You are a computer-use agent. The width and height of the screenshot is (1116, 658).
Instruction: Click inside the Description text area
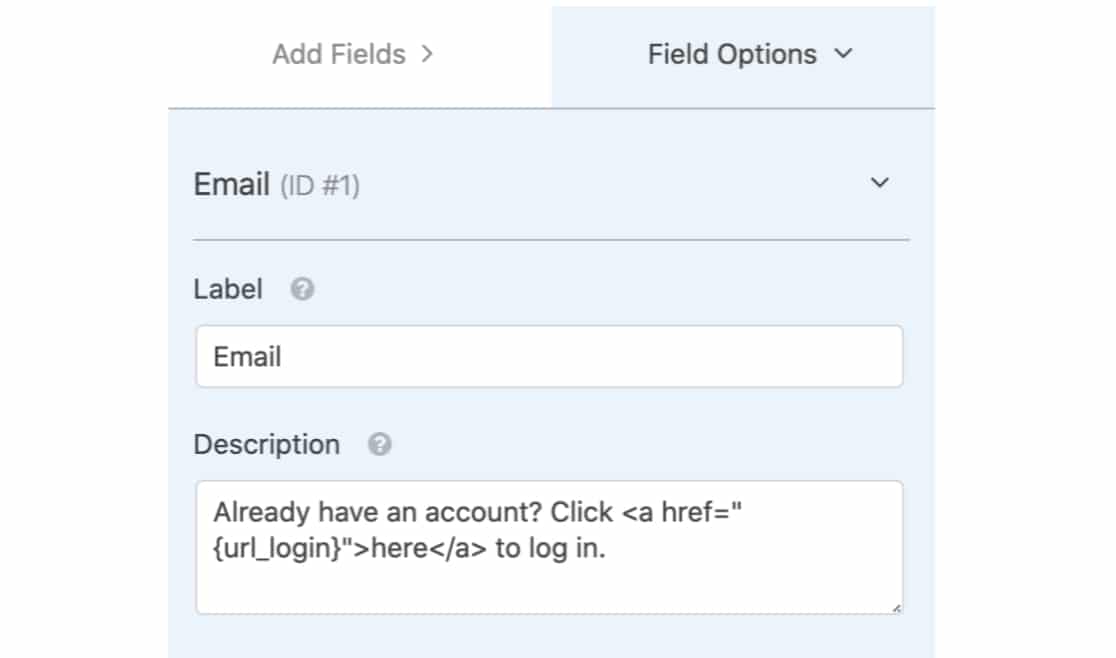tap(550, 548)
